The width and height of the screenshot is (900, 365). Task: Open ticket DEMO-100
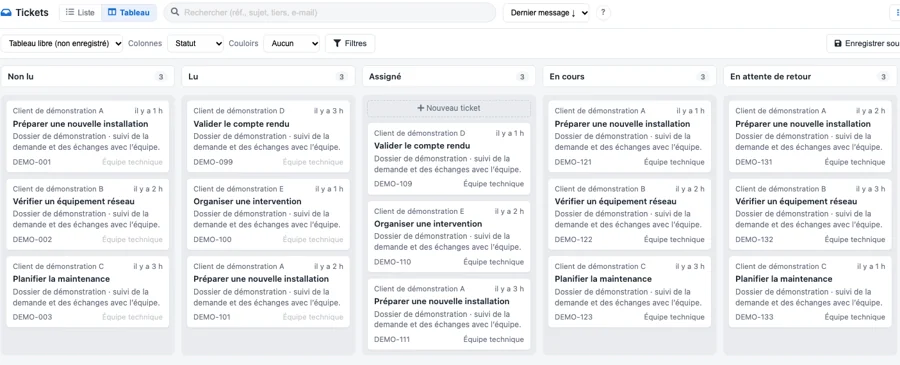click(268, 214)
